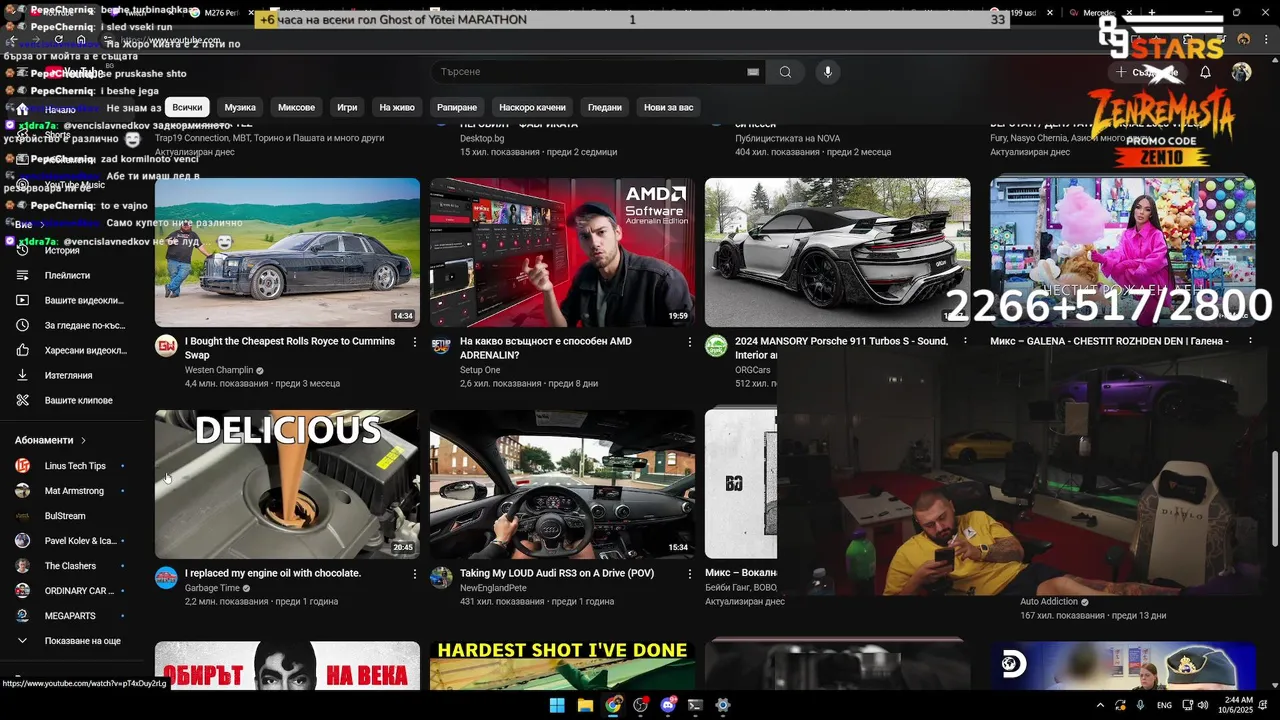Screen dimensions: 1280x720
Task: Select the Нови за вас filter chip
Action: (669, 107)
